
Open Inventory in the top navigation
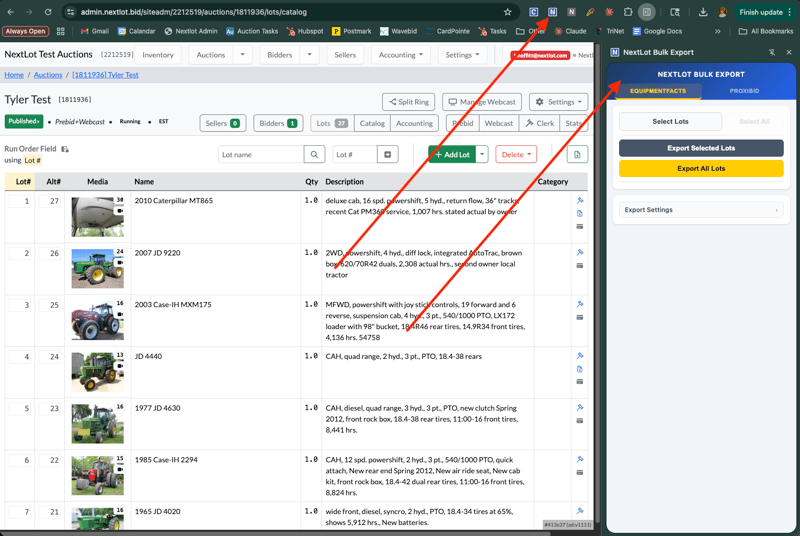tap(158, 55)
